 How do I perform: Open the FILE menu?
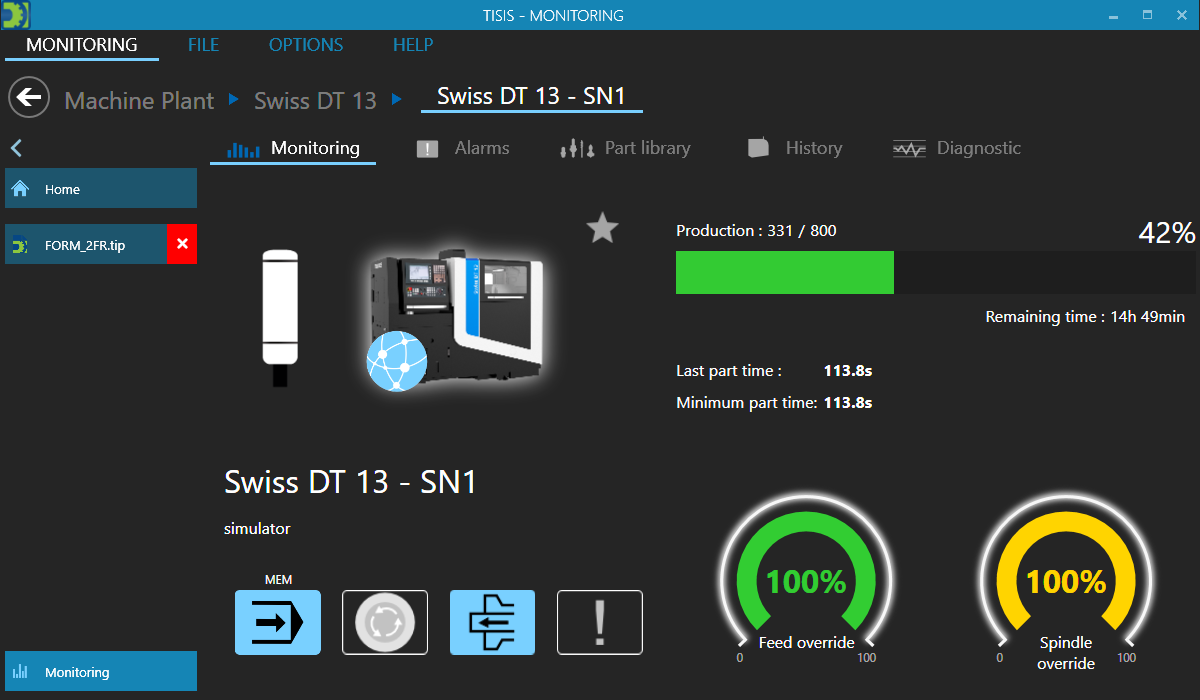pyautogui.click(x=203, y=45)
